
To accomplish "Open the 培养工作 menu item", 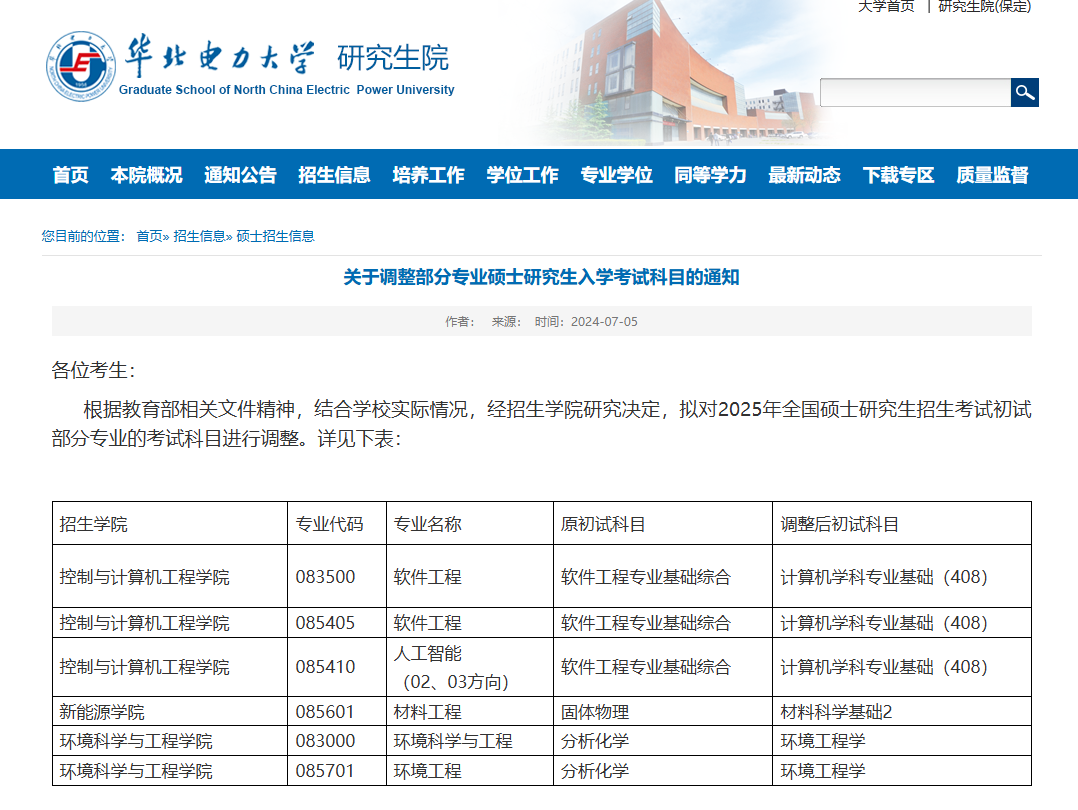I will pos(428,175).
